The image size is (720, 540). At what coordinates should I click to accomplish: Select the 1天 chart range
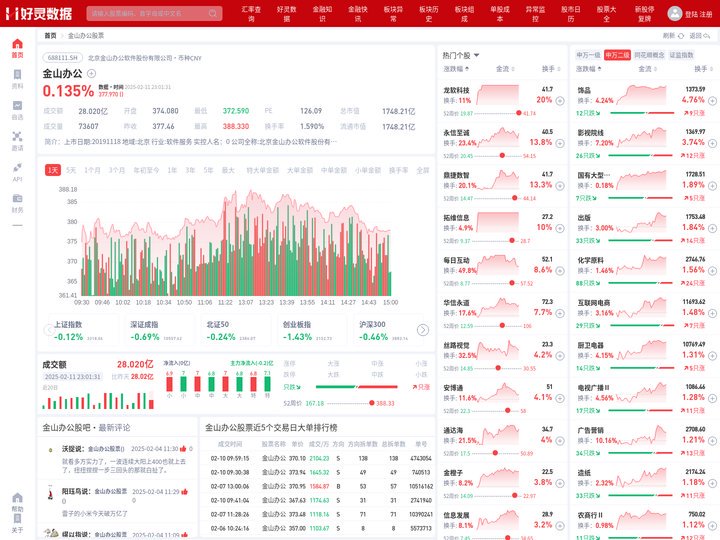[53, 170]
